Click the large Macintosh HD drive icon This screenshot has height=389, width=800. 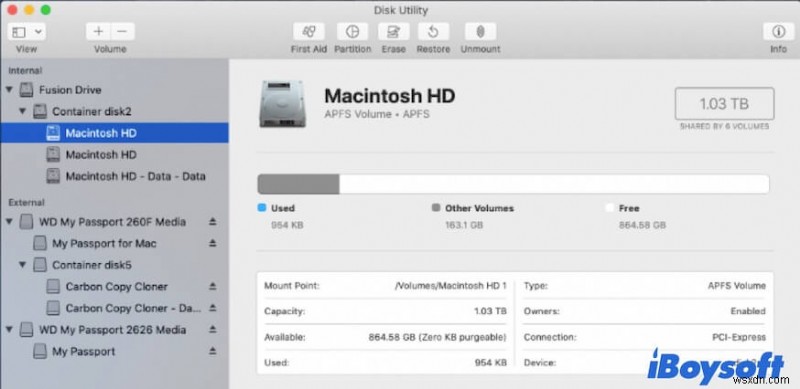click(283, 104)
